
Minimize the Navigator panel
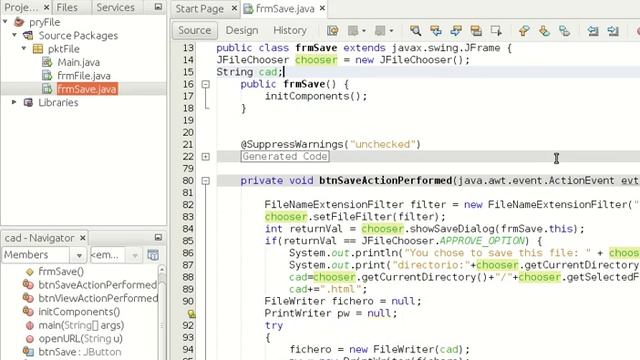pyautogui.click(x=158, y=237)
